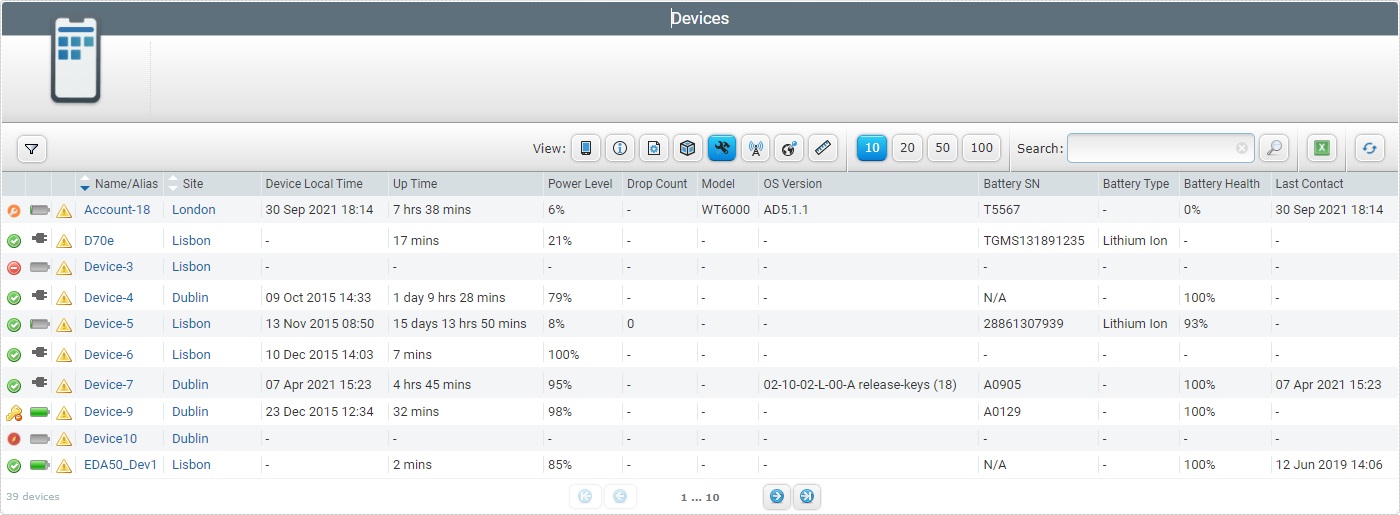Open the Device10 device link
This screenshot has width=1400, height=515.
pos(110,439)
